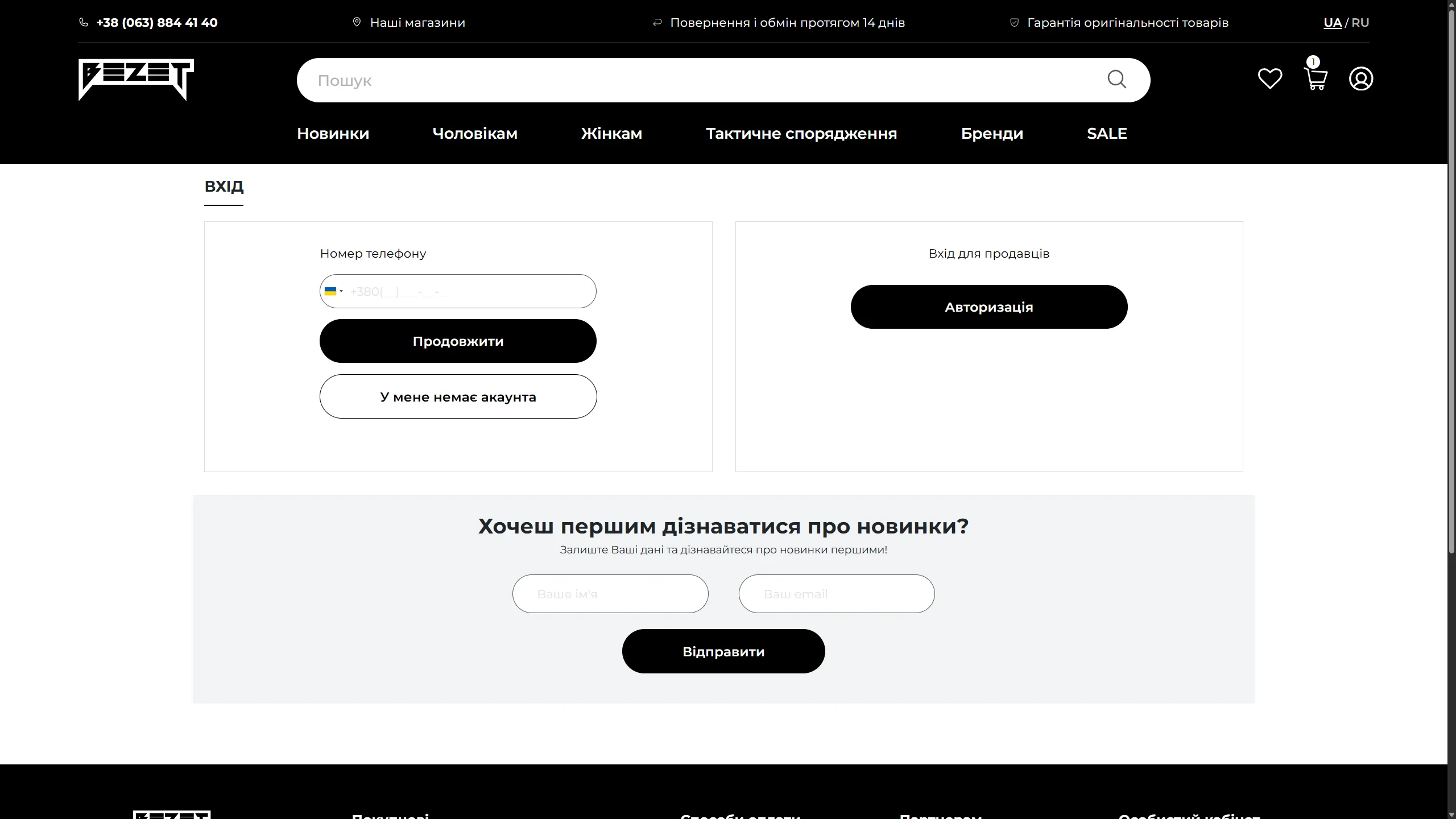Switch language to RU
Screen dimensions: 1456x819
click(1360, 23)
